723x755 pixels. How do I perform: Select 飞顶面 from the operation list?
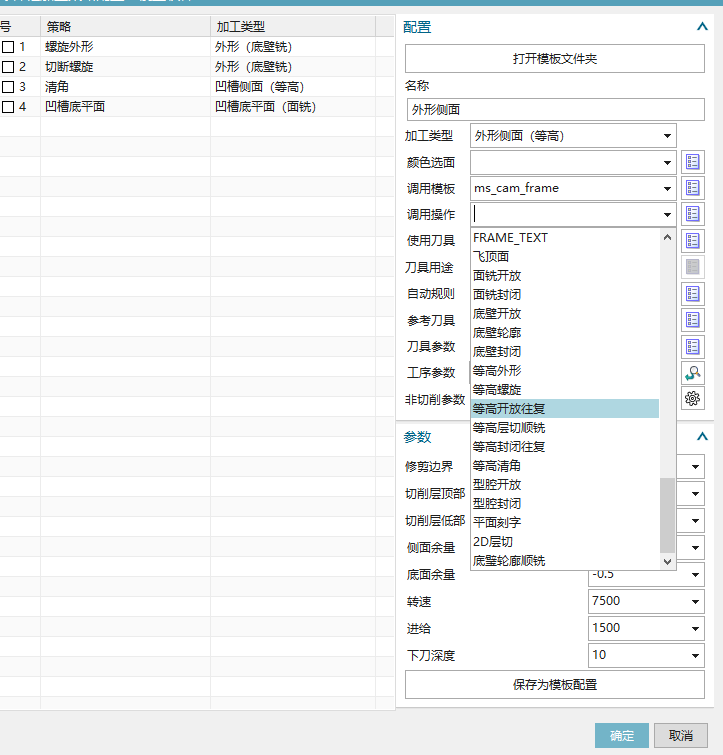click(565, 257)
